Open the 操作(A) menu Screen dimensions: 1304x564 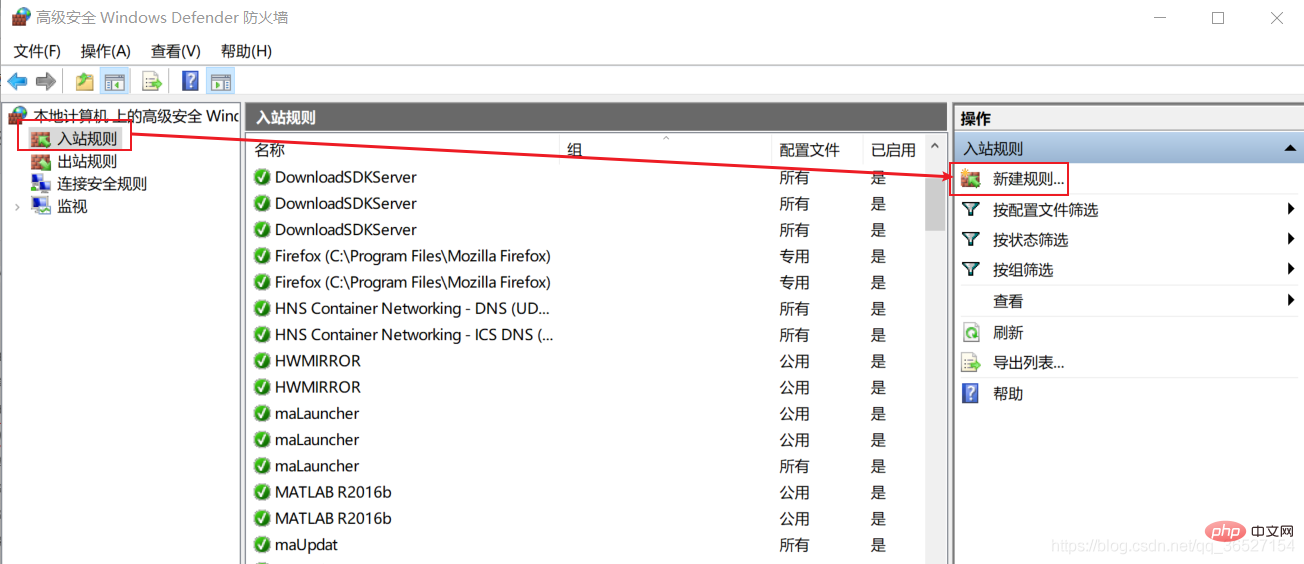[106, 51]
